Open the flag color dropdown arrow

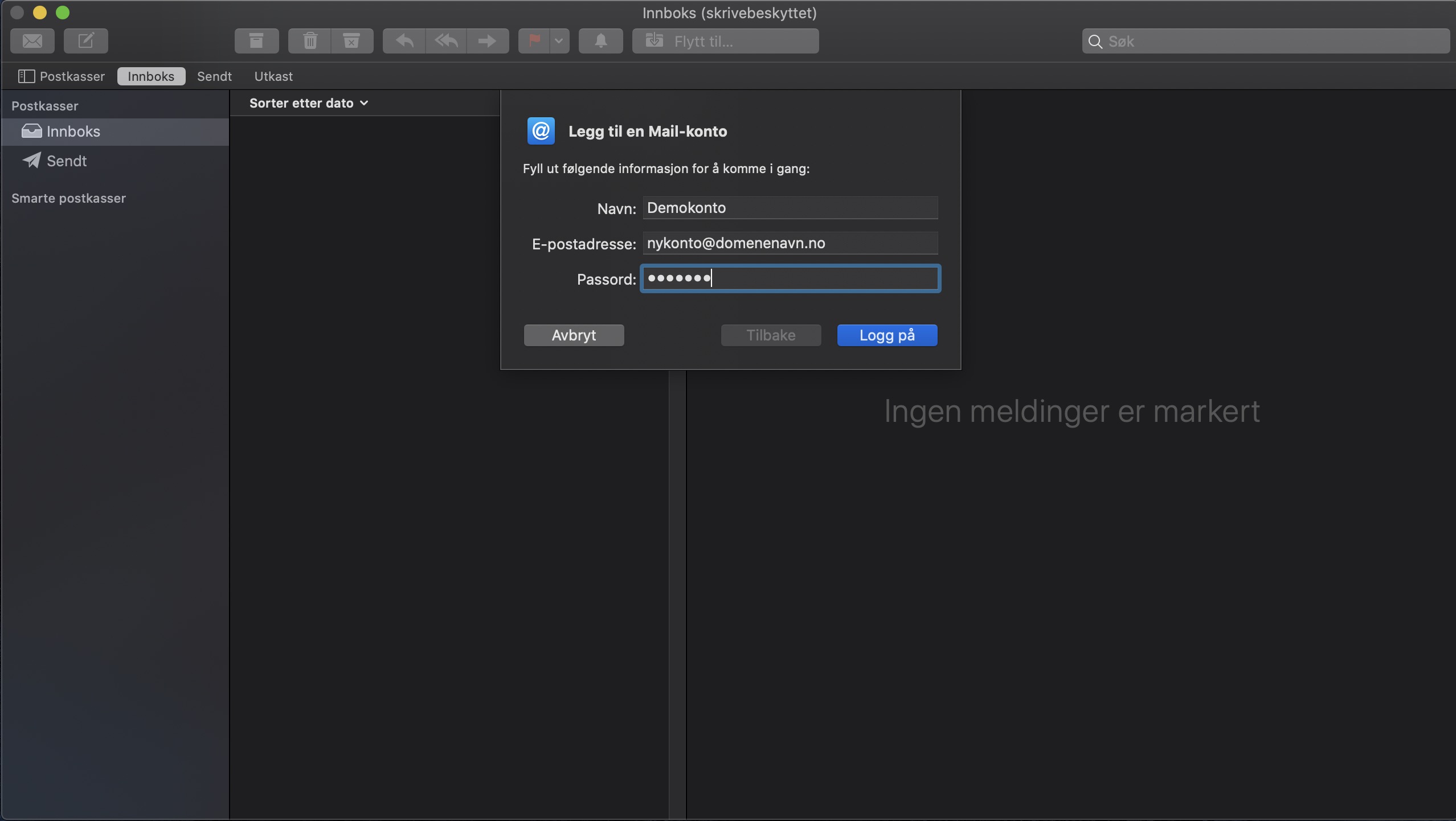(x=559, y=41)
